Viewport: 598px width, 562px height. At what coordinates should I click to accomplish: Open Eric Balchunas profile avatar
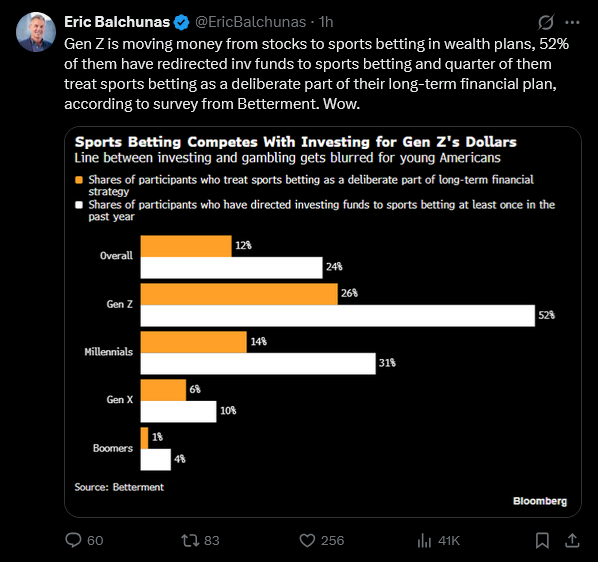click(x=36, y=32)
